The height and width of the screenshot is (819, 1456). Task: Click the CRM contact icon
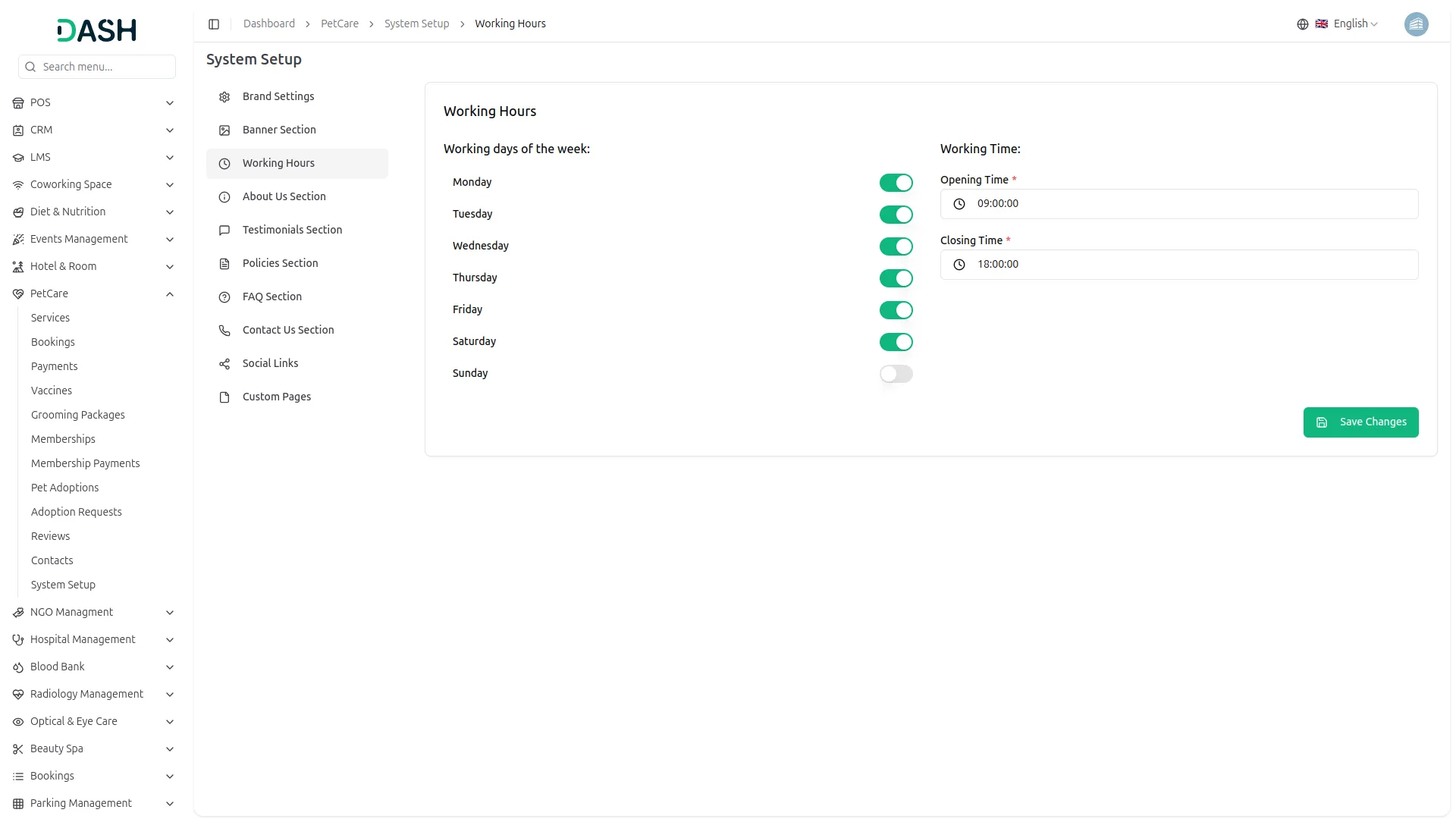pos(18,130)
